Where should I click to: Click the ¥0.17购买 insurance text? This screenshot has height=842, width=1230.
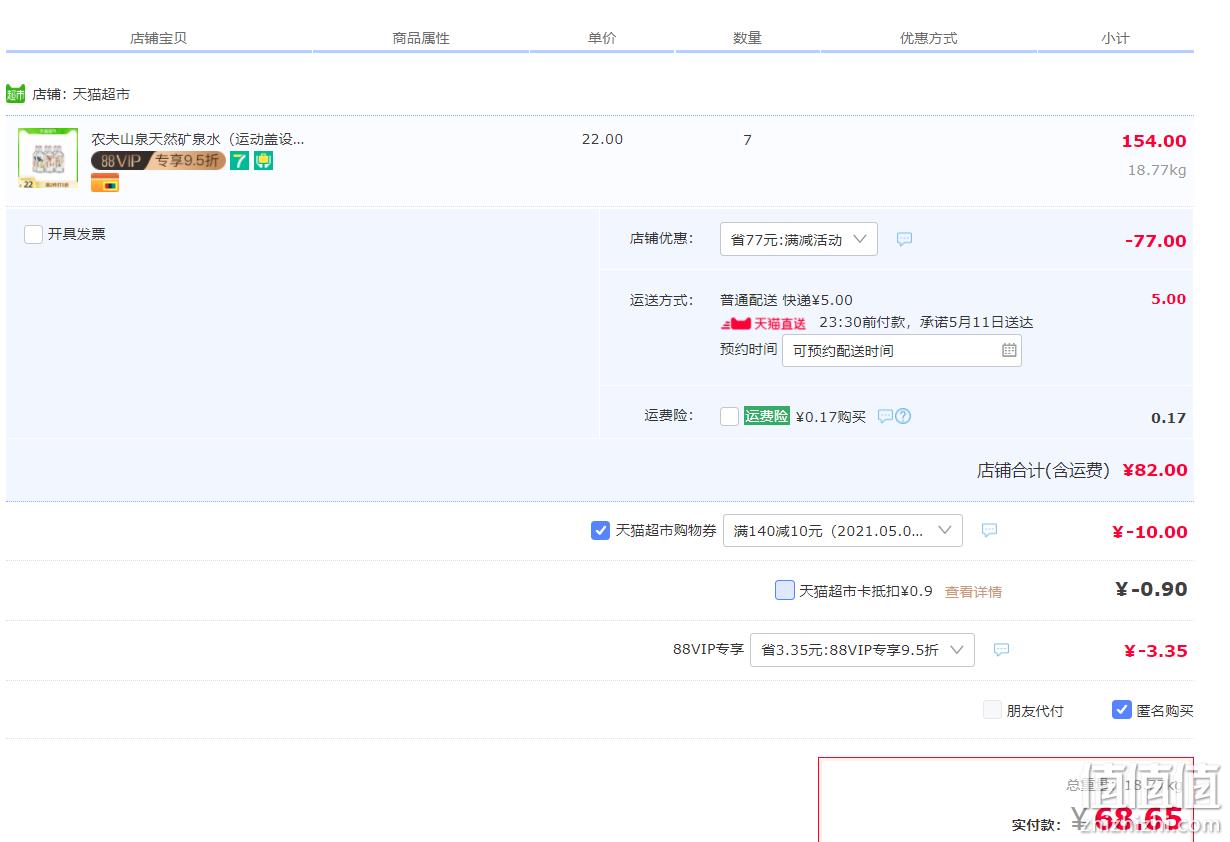tap(830, 417)
